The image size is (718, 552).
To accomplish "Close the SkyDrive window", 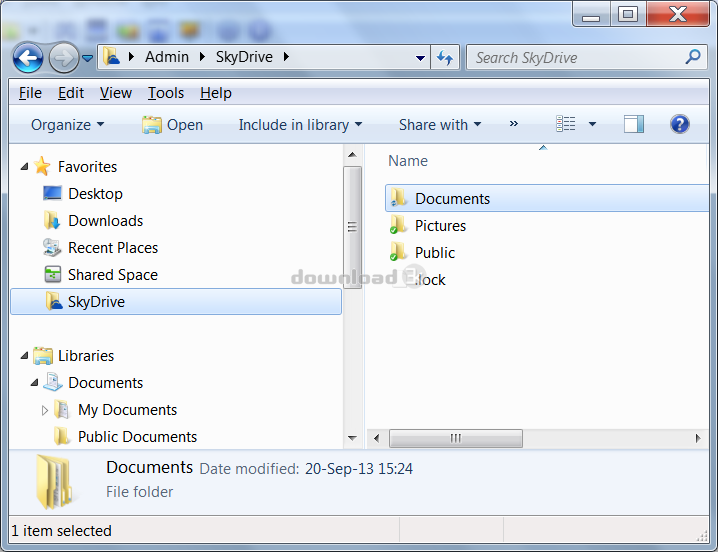I will pos(678,14).
